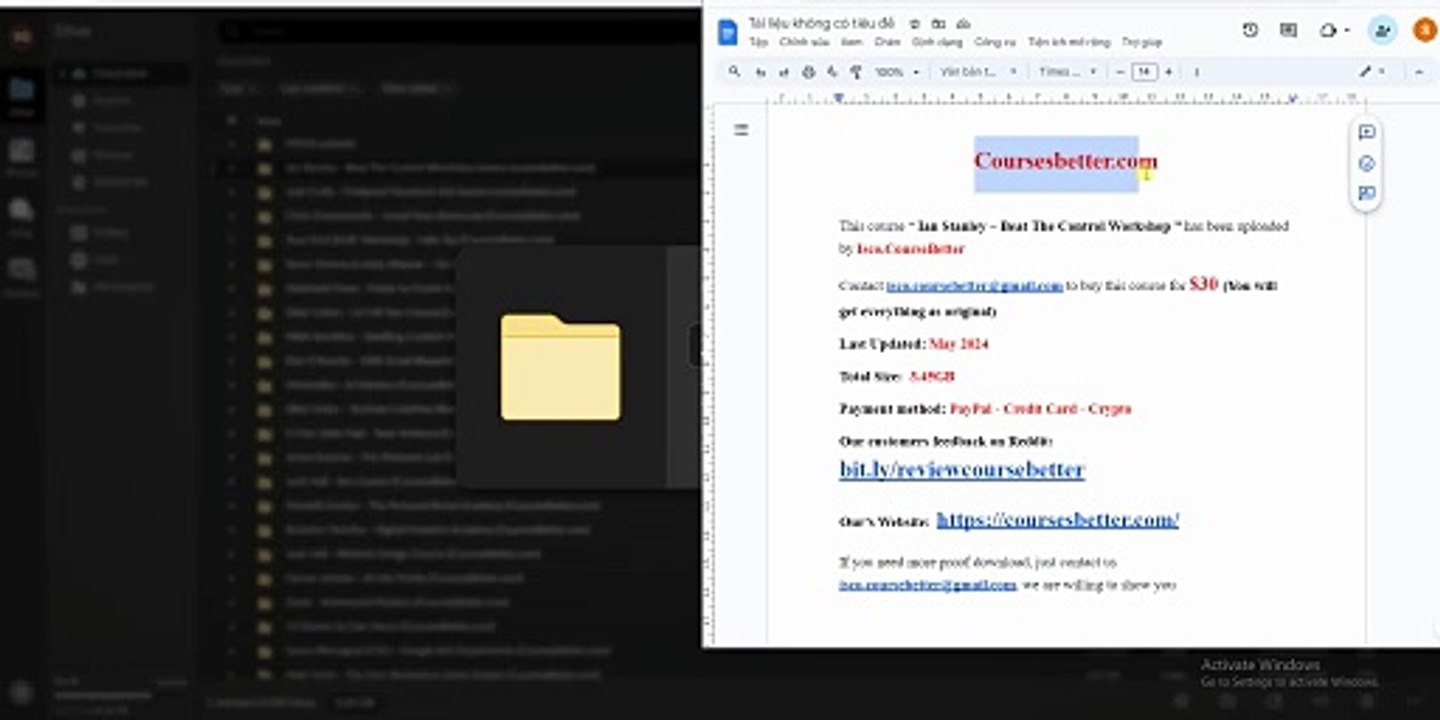
Task: Open the 100% zoom dropdown
Action: tap(897, 72)
